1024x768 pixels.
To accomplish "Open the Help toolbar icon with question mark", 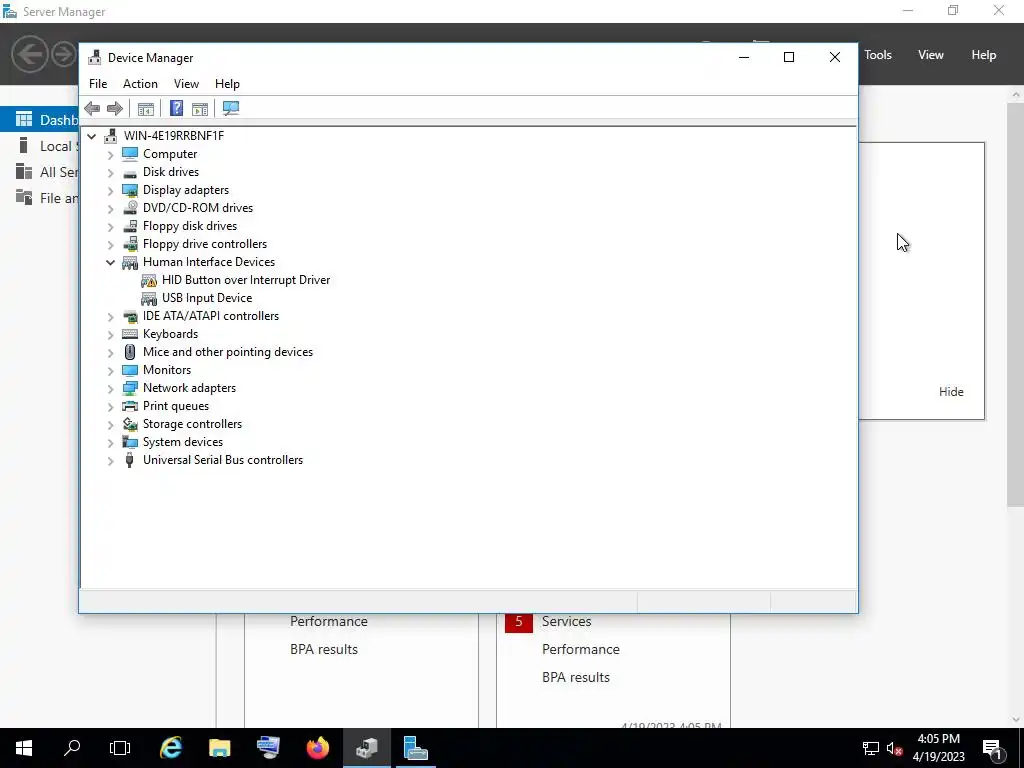I will click(x=176, y=108).
